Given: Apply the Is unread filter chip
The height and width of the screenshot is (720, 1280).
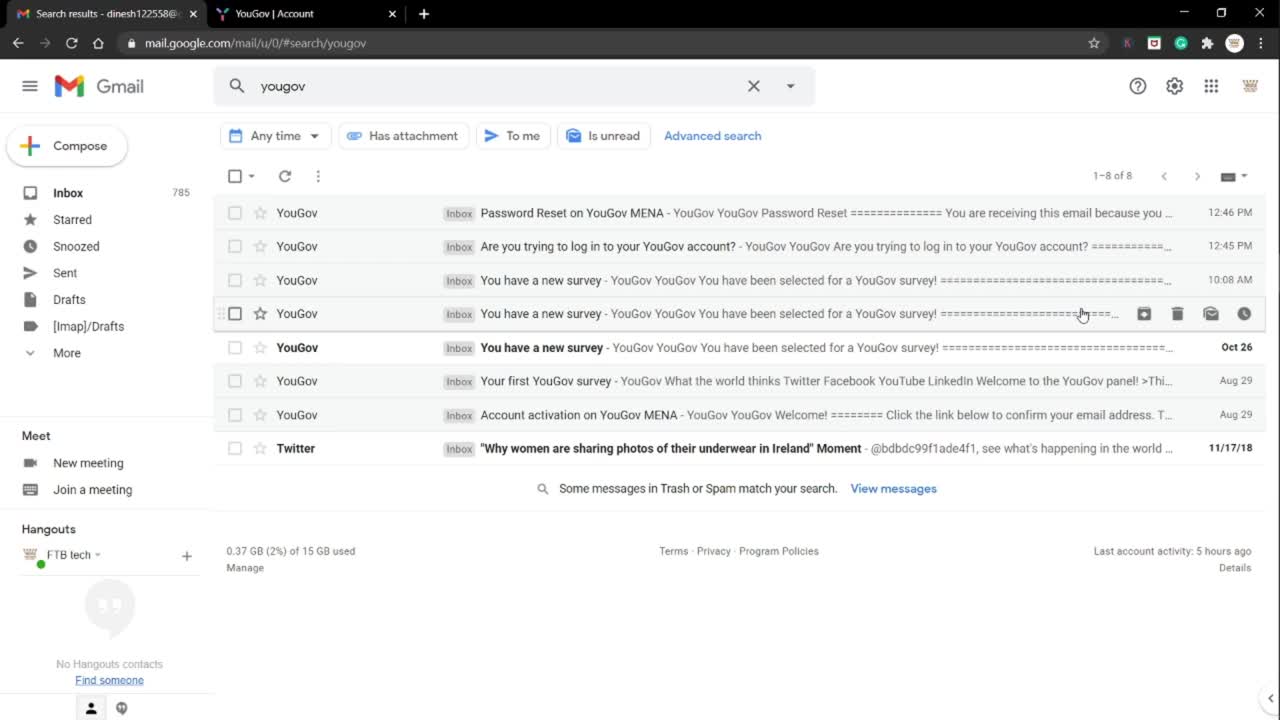Looking at the screenshot, I should pyautogui.click(x=604, y=136).
